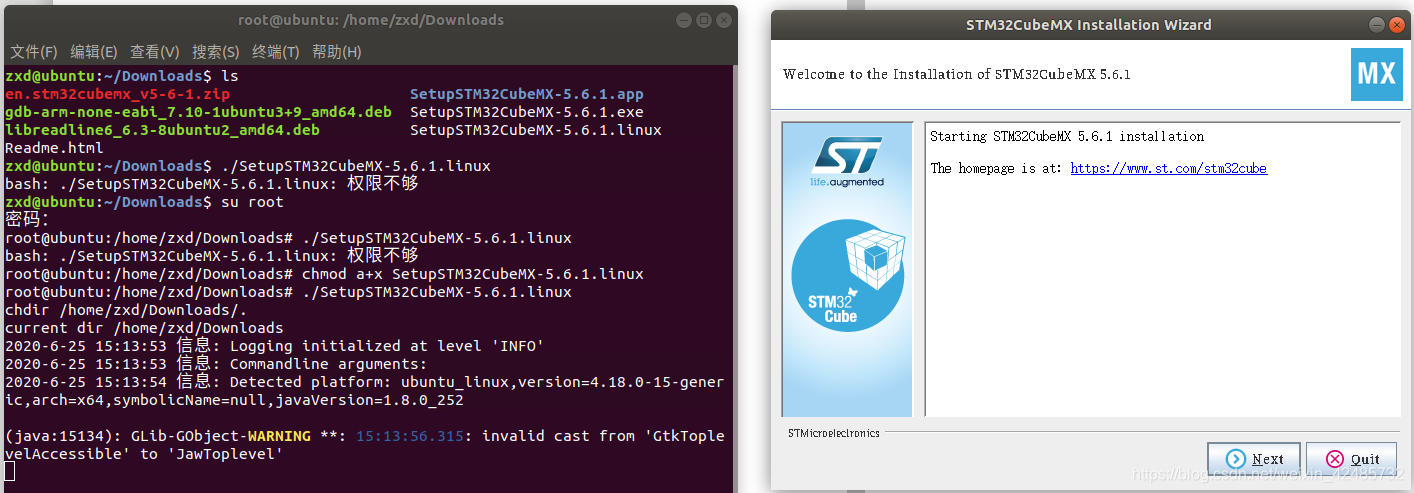The image size is (1414, 493).
Task: Click SetupSTM32CubeMX-5.6.1.exe in listing
Action: pyautogui.click(x=527, y=112)
